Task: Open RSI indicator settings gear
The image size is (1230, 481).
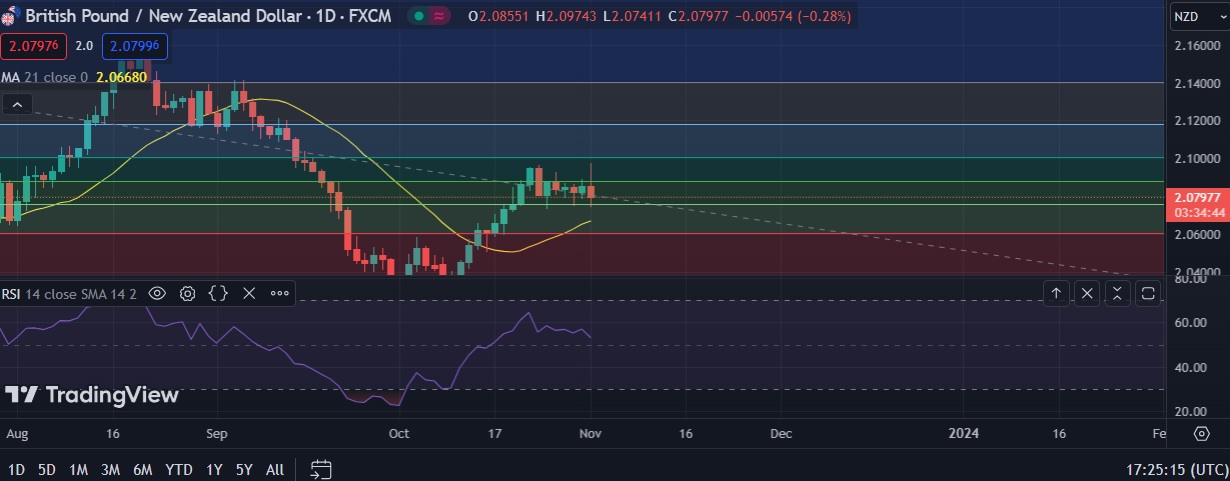Action: 187,293
